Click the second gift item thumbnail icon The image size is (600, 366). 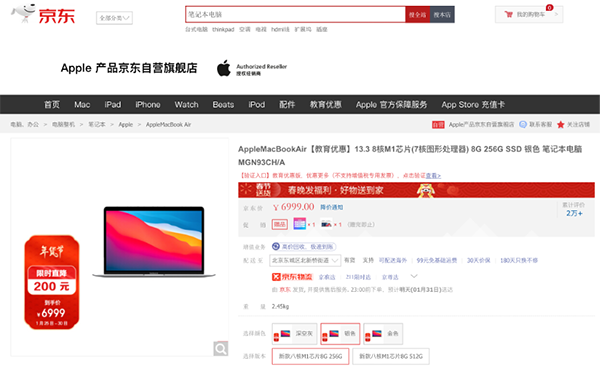pyautogui.click(x=326, y=224)
